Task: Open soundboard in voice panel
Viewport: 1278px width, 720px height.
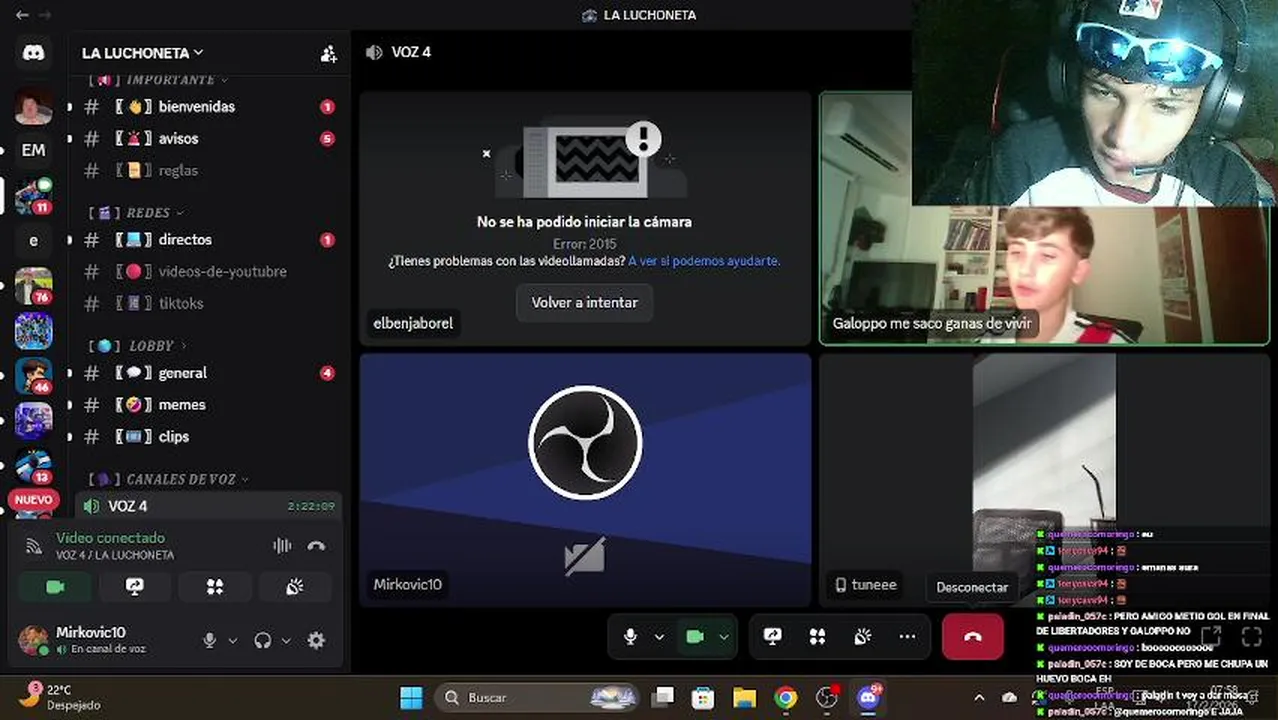Action: 295,587
